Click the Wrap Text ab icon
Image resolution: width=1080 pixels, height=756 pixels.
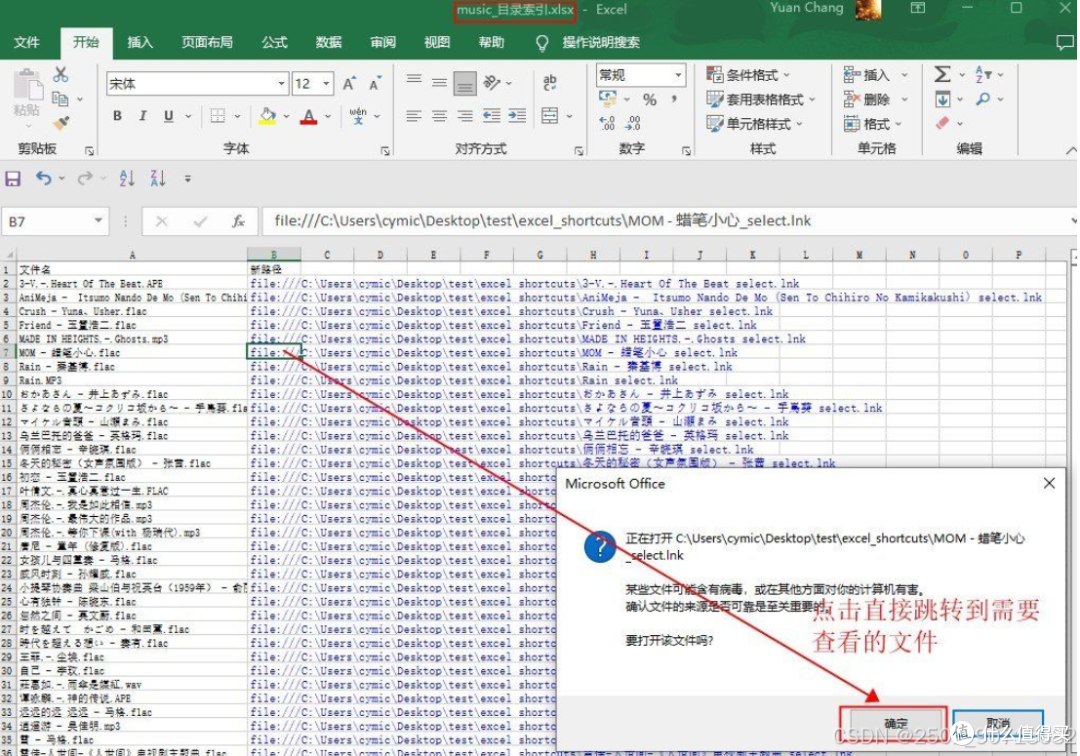[x=550, y=83]
